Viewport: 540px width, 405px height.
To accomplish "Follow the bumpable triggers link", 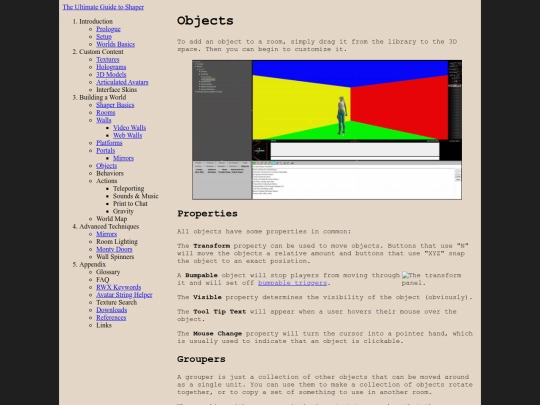I will pyautogui.click(x=292, y=283).
